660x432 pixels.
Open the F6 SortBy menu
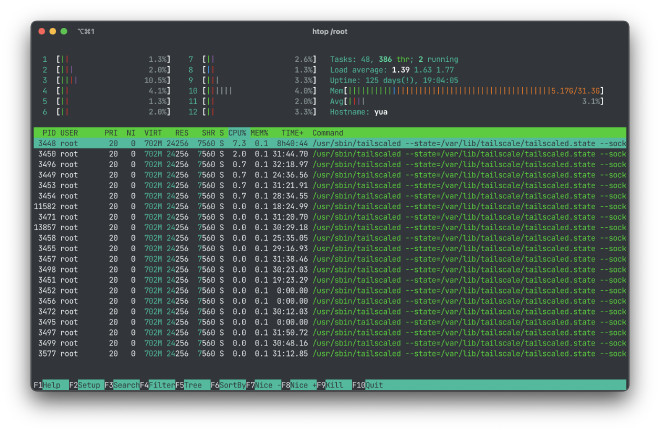232,384
